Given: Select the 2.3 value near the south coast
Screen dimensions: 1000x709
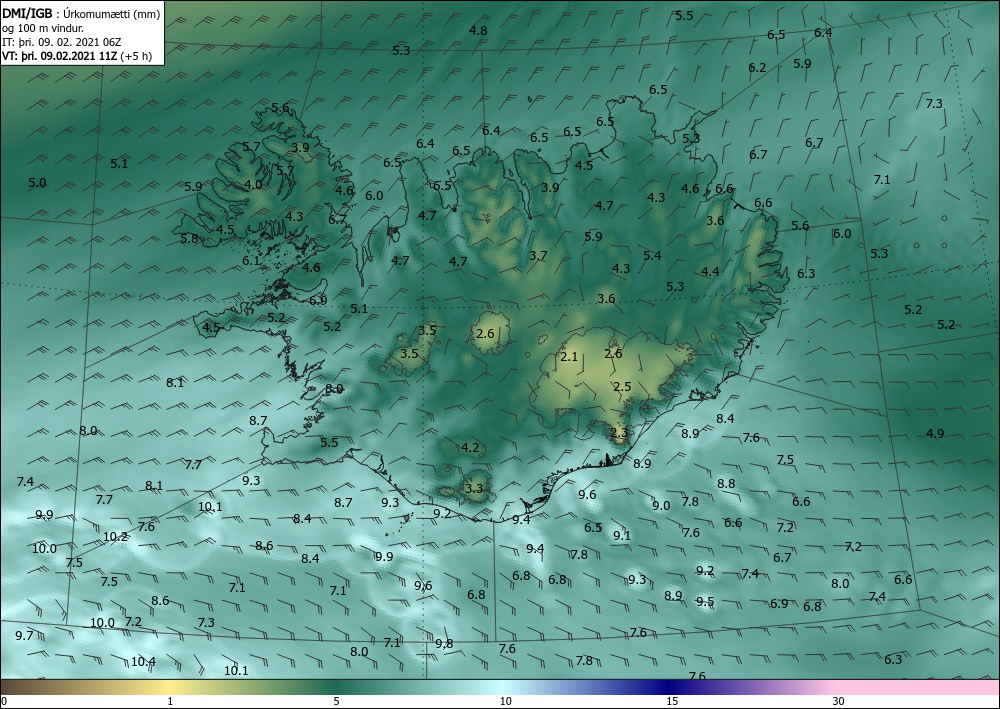Looking at the screenshot, I should coord(619,432).
